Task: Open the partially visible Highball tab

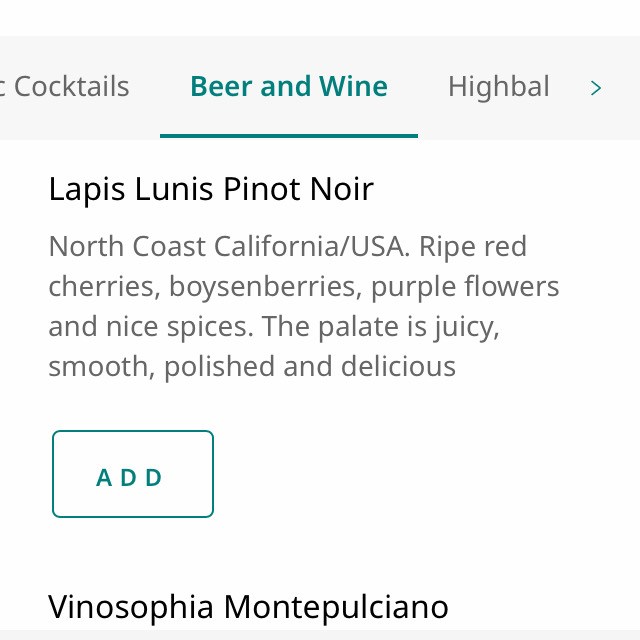Action: (498, 87)
